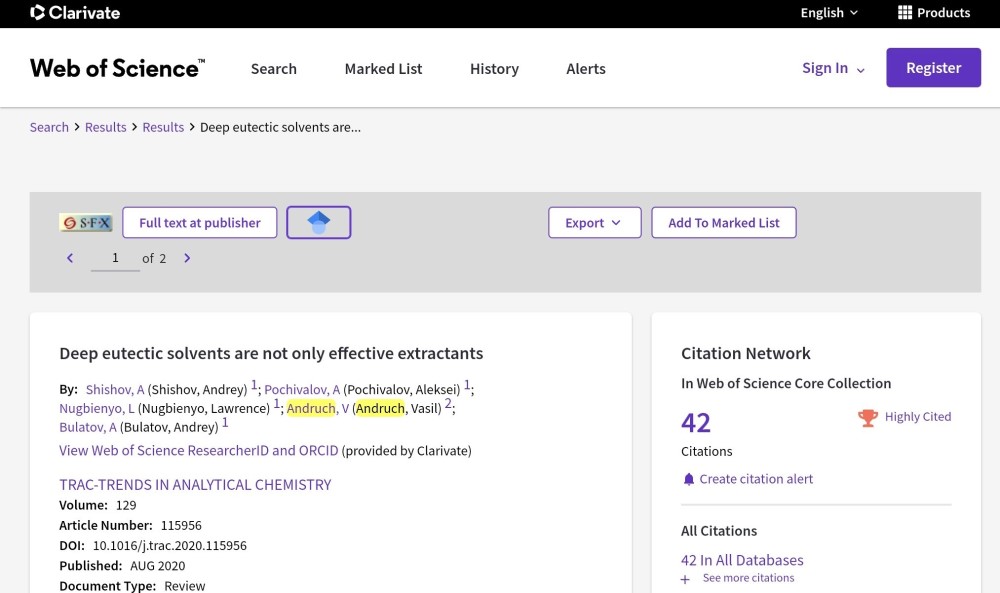Click the citation alert bell icon
This screenshot has height=593, width=1000.
click(689, 479)
